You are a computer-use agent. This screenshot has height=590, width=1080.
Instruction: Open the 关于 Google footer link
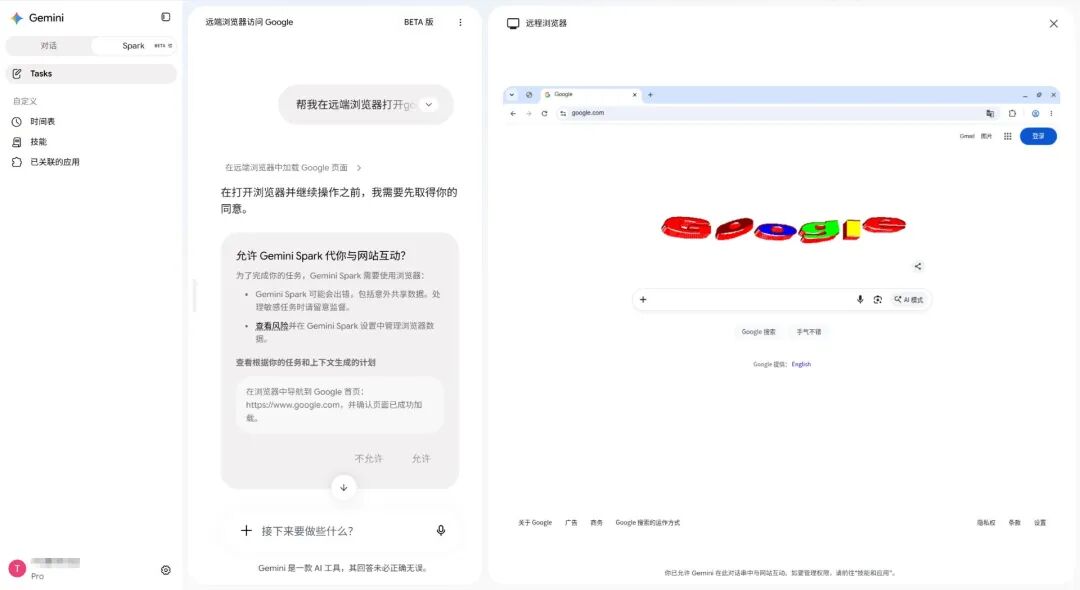[x=535, y=523]
